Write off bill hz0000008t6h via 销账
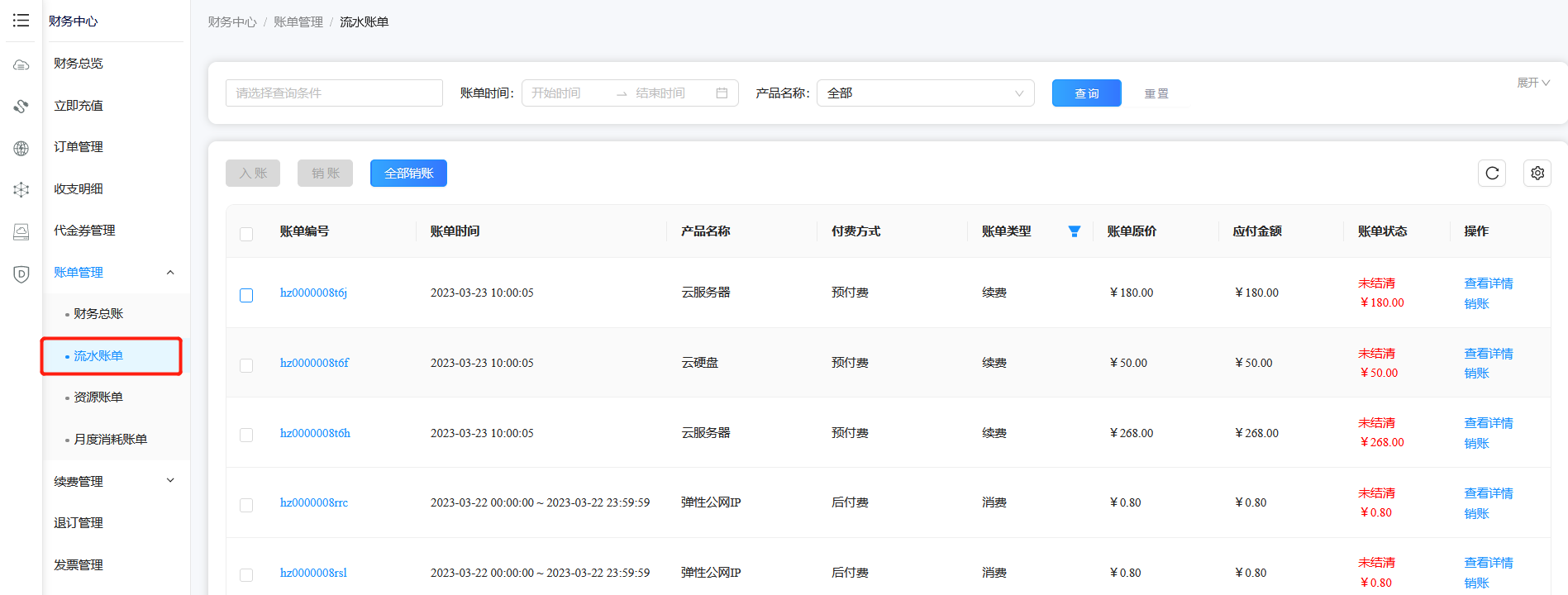 pos(1476,443)
